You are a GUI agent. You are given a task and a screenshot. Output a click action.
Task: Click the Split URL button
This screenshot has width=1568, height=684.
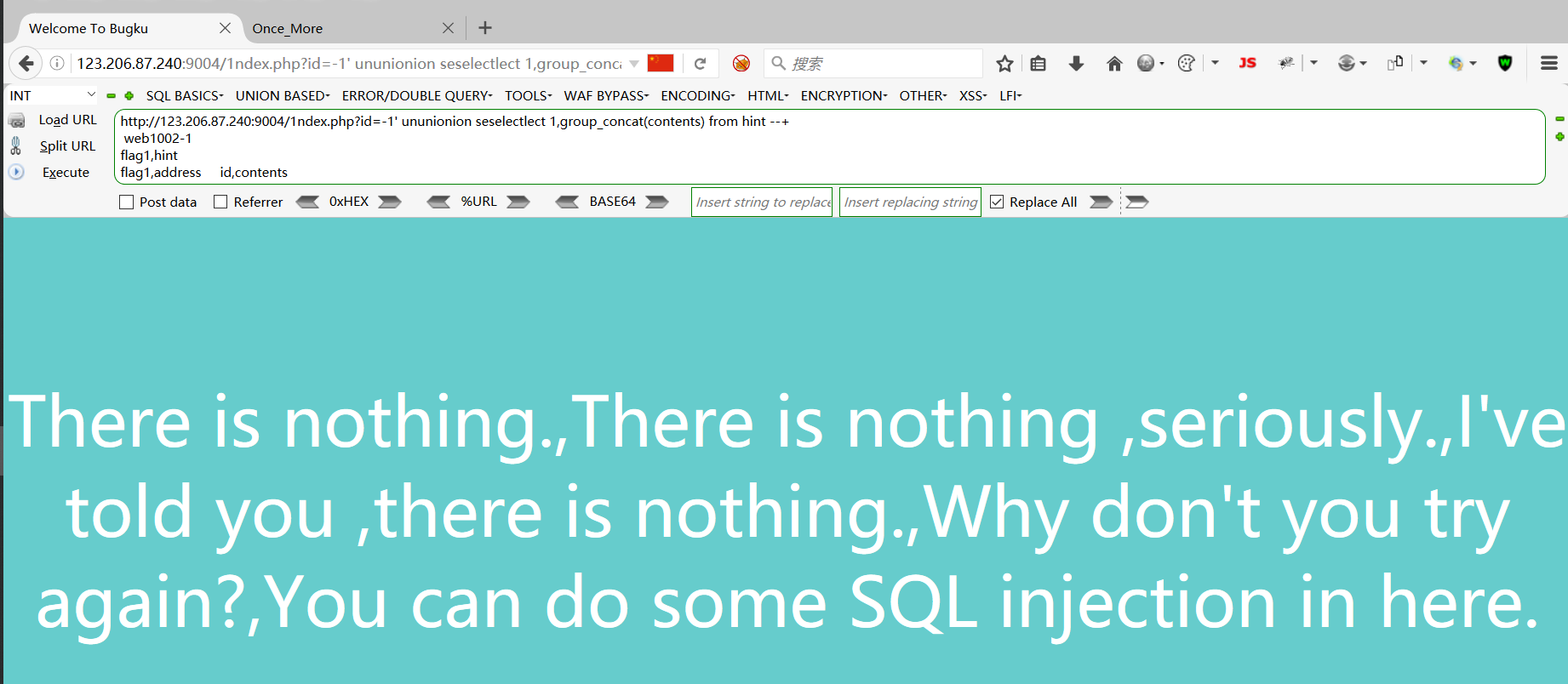67,146
